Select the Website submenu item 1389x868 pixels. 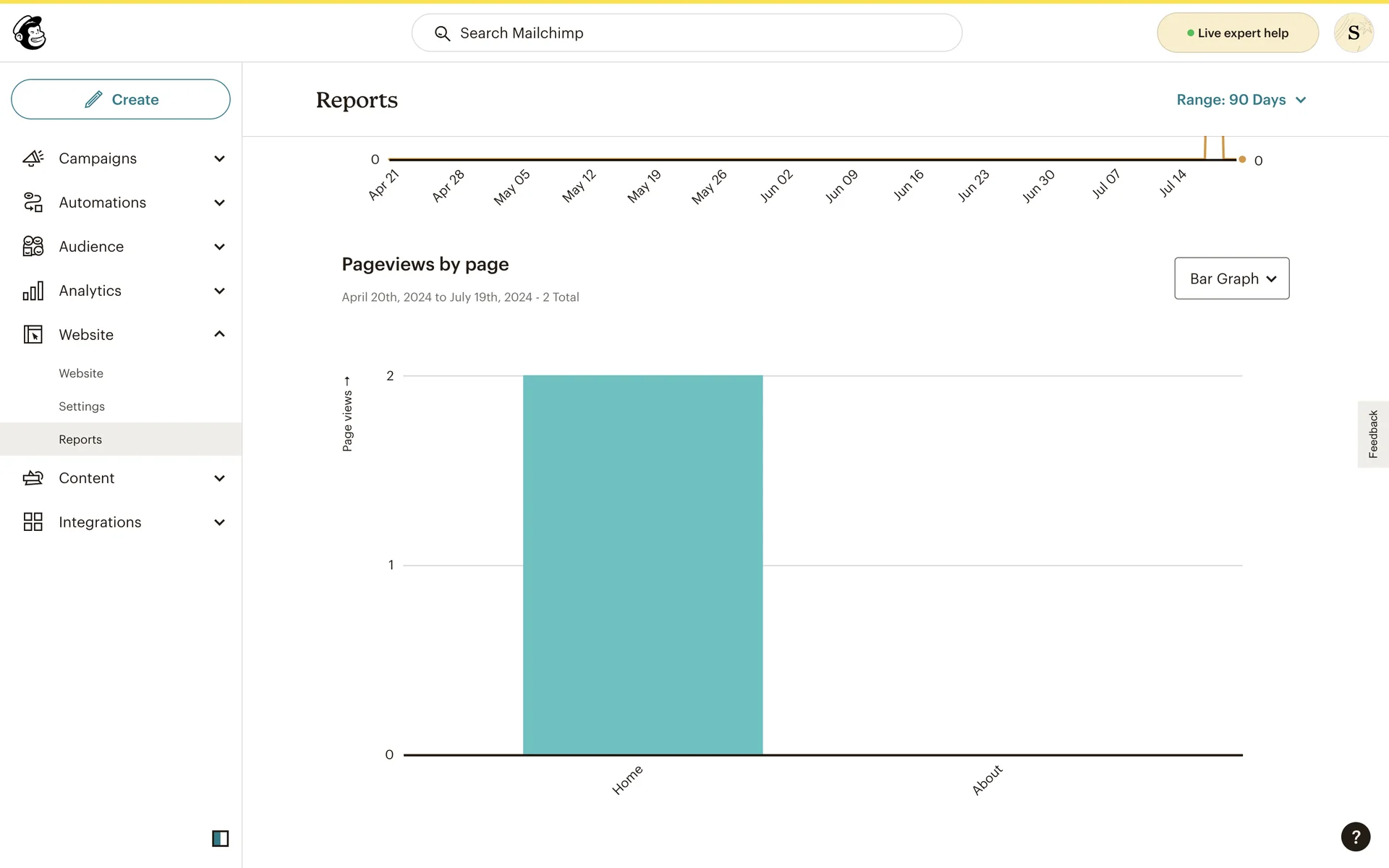coord(81,373)
